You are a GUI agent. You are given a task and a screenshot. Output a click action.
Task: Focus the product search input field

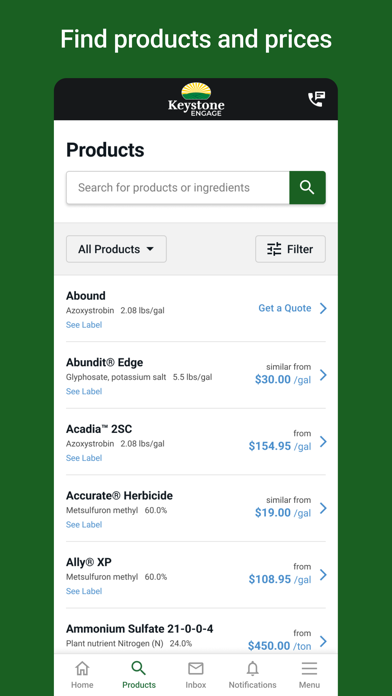click(178, 187)
